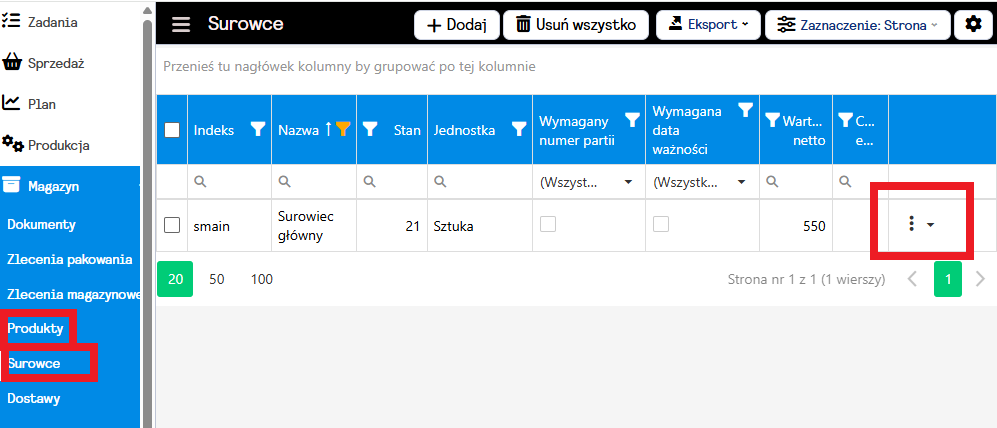Open the Zaznaczenie: Strona dropdown
997x428 pixels.
coord(857,25)
